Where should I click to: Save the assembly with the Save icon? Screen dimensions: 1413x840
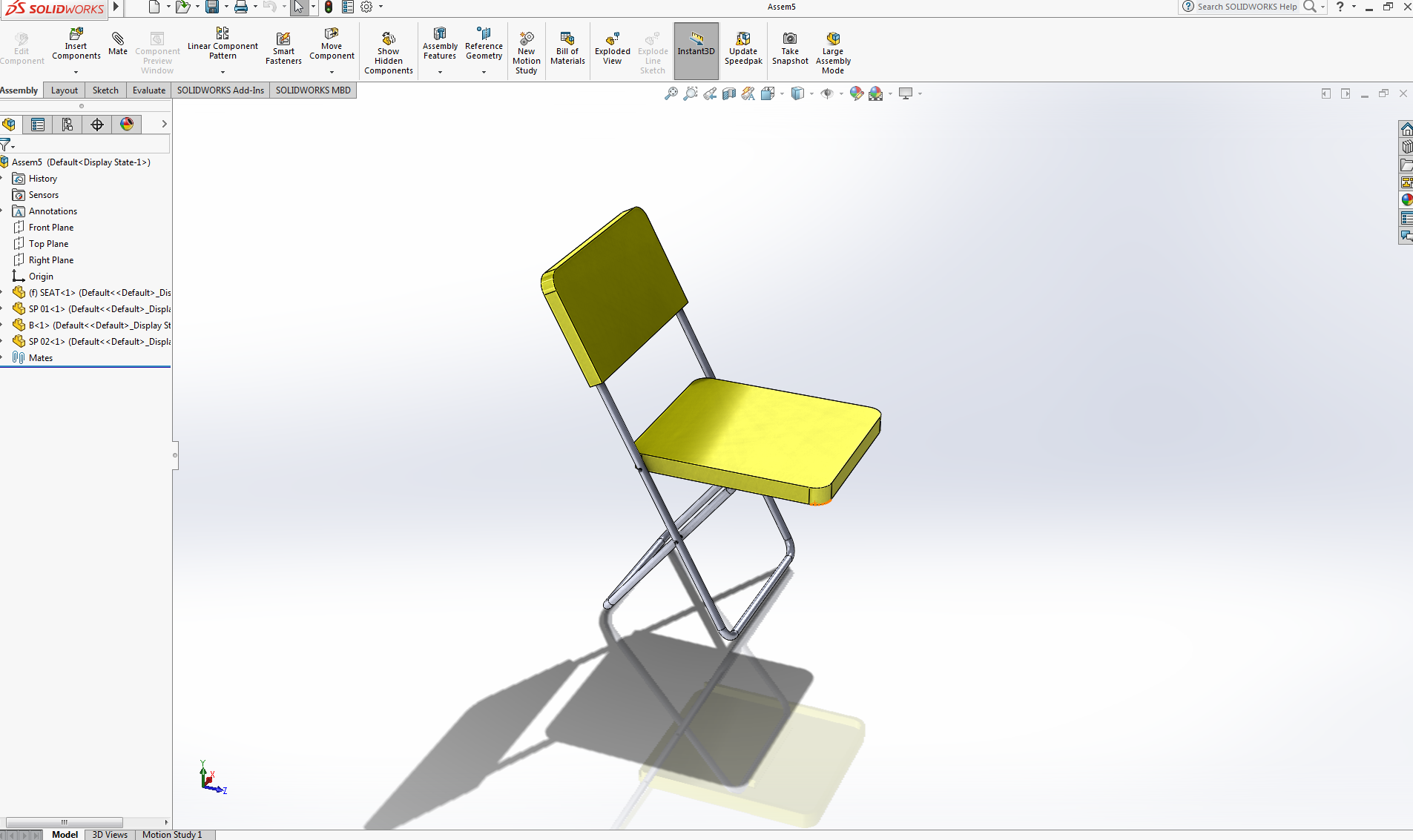point(212,7)
